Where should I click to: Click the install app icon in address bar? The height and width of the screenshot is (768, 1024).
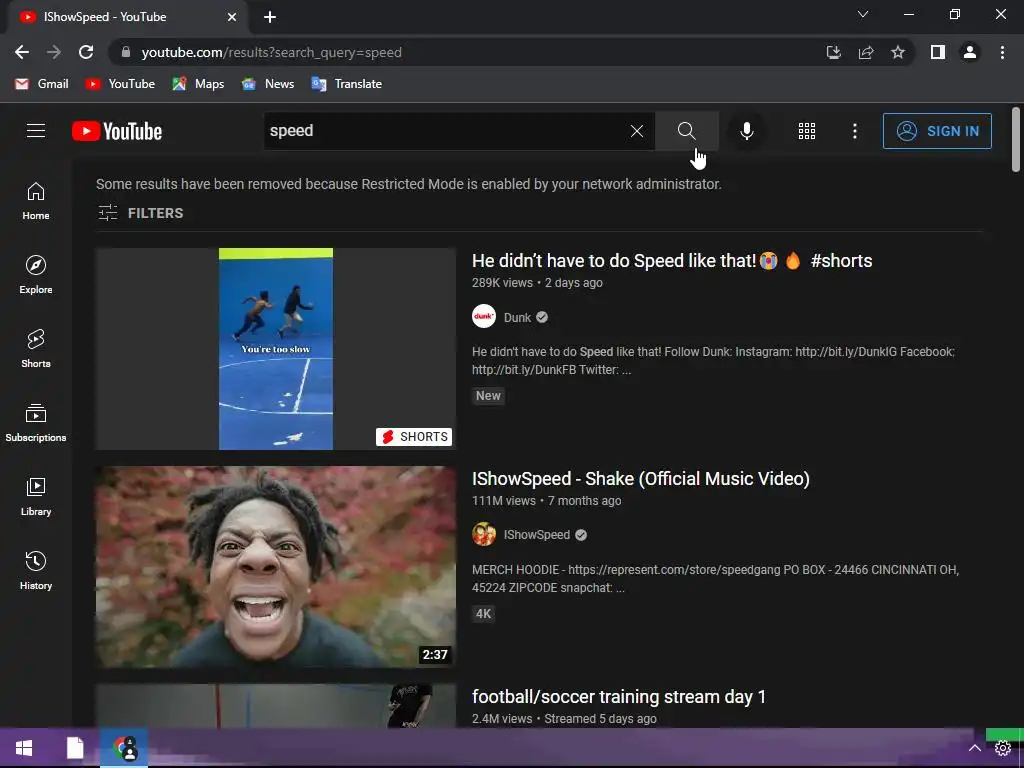[x=833, y=52]
